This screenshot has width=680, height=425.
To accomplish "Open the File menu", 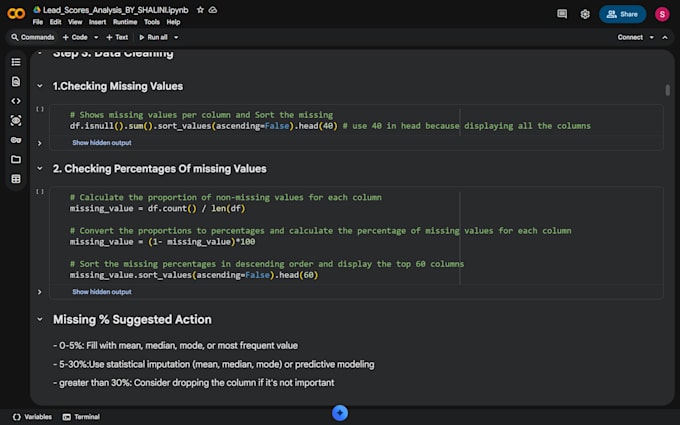I will click(x=38, y=22).
